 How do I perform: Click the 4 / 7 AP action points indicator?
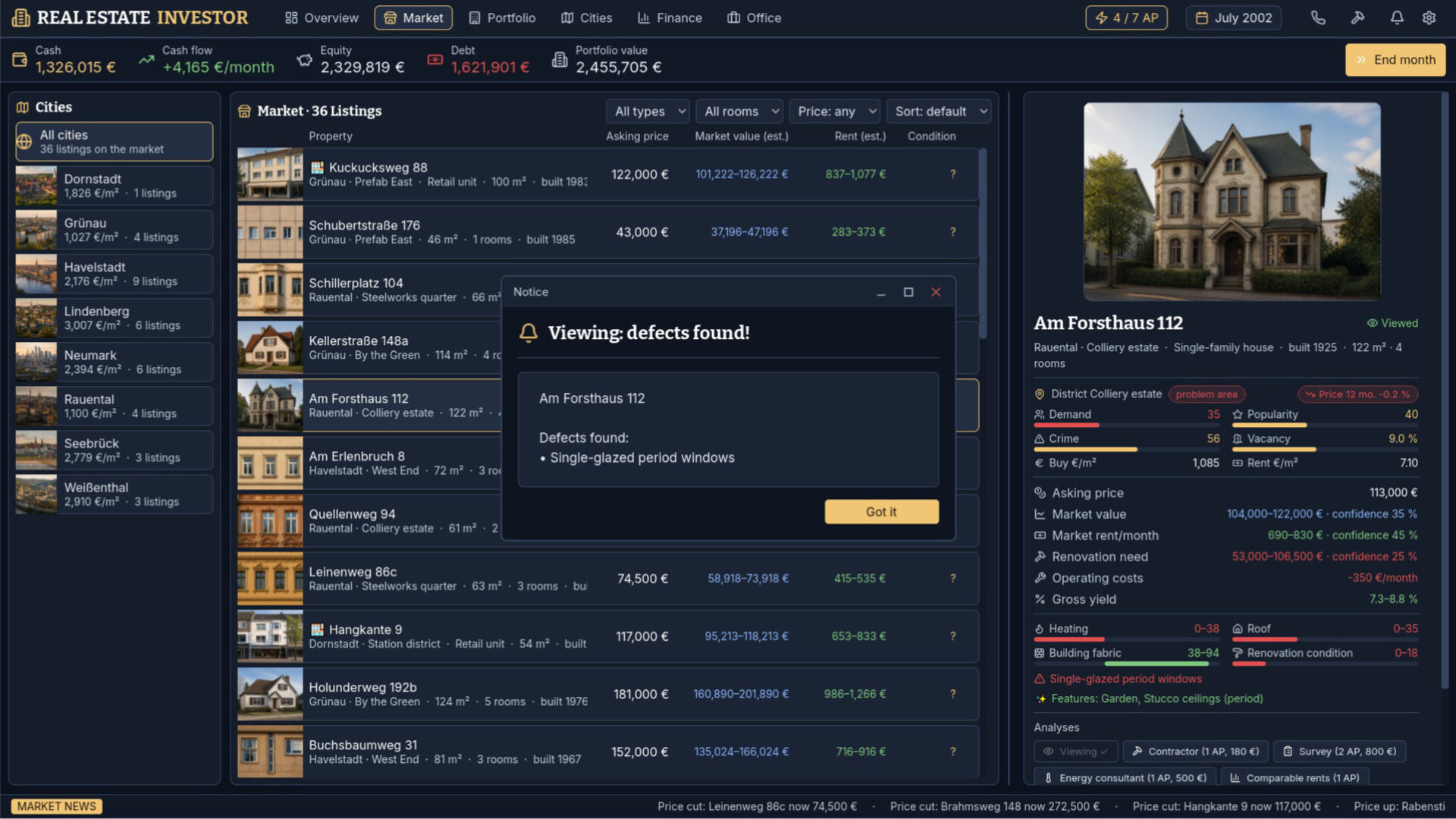(x=1126, y=17)
